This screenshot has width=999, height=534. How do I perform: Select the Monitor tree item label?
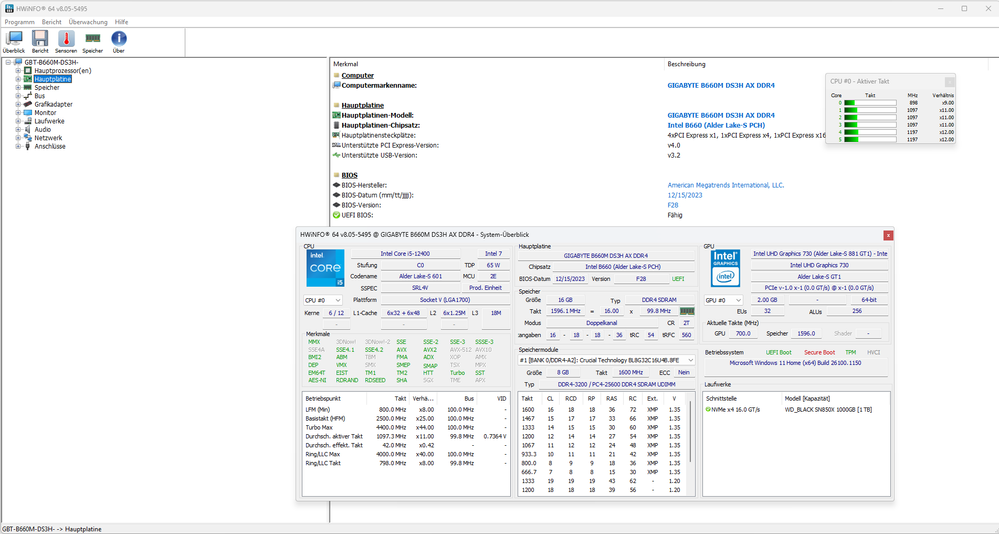pyautogui.click(x=45, y=113)
